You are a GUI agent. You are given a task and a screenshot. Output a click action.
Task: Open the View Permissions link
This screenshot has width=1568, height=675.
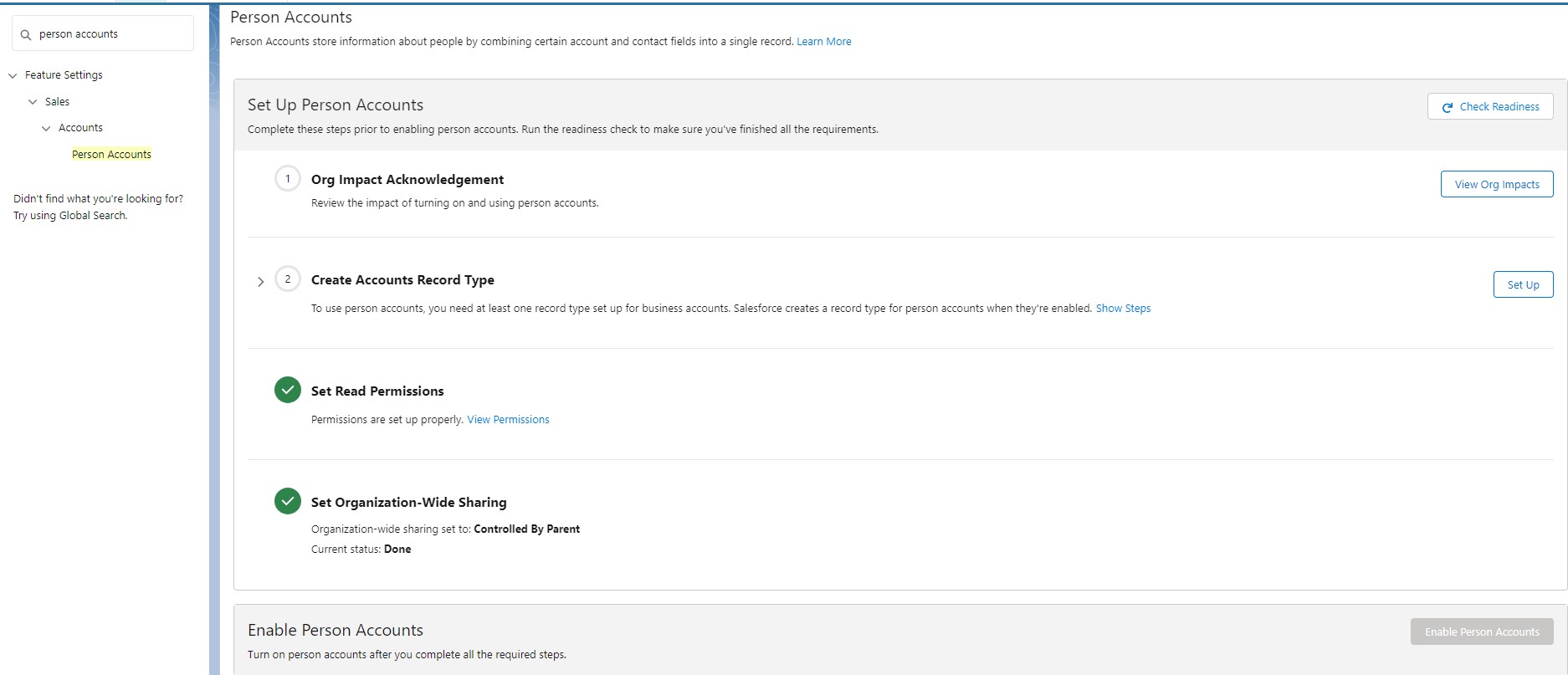[x=508, y=420]
